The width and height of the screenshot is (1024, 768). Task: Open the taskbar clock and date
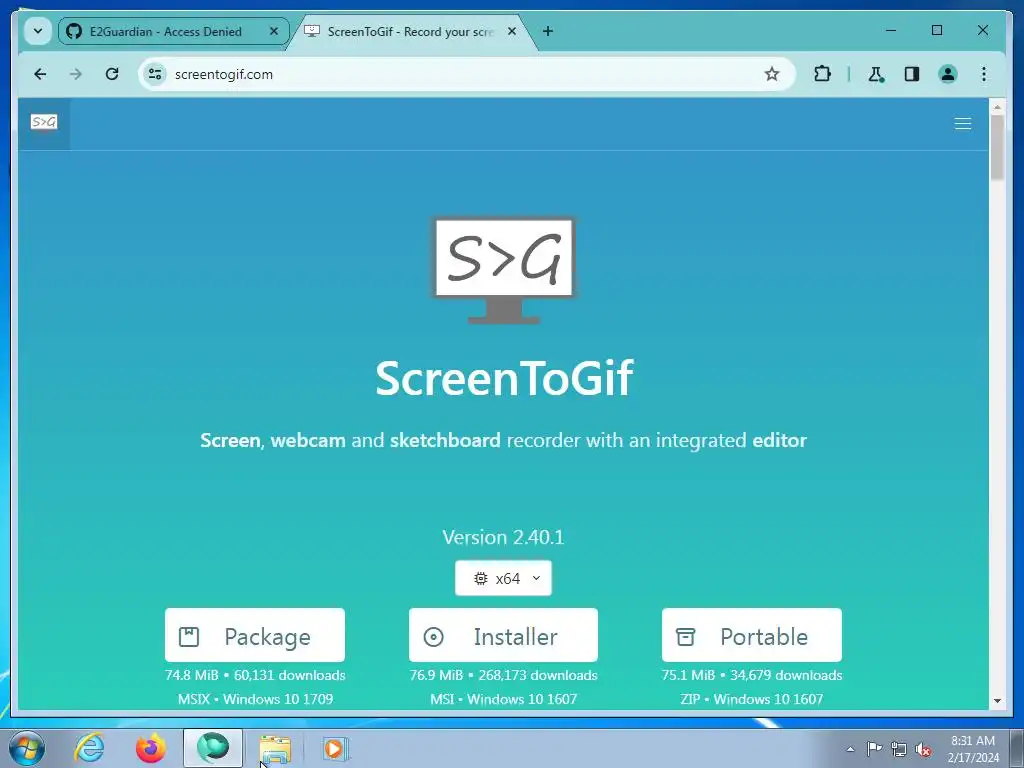(x=973, y=749)
